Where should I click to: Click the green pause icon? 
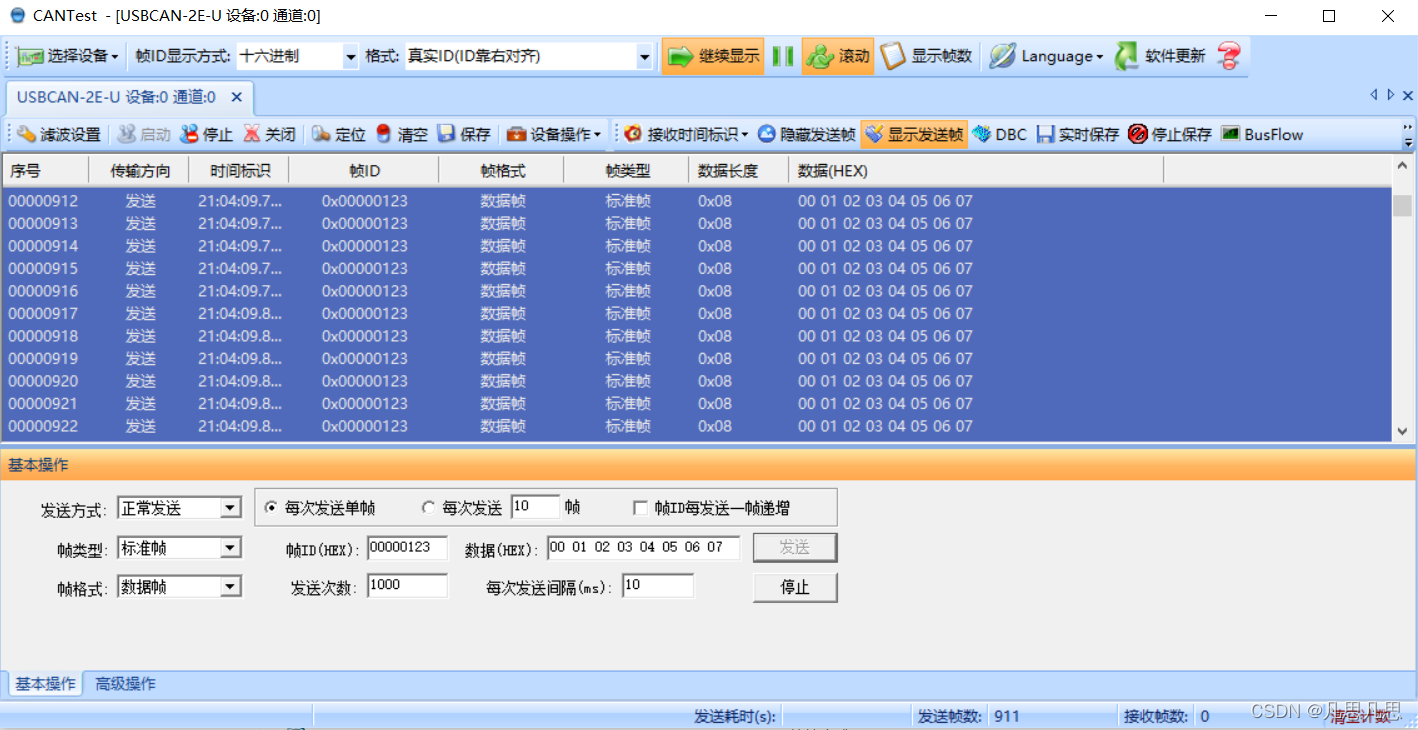pos(783,56)
